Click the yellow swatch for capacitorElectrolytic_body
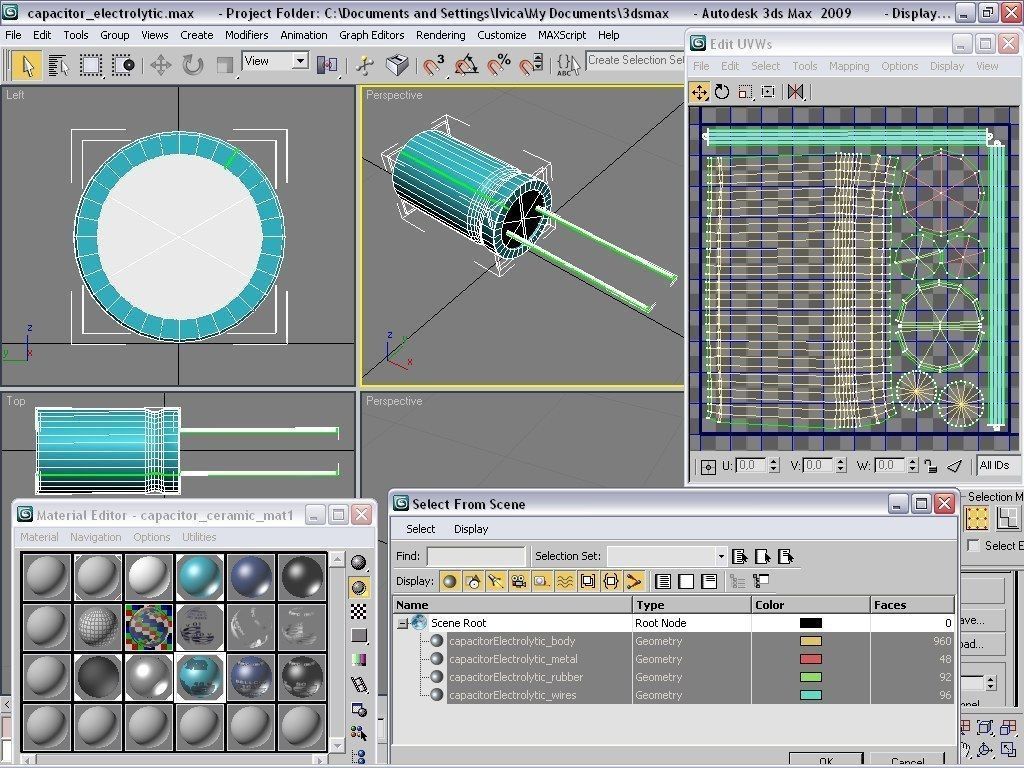The image size is (1024, 768). (810, 641)
